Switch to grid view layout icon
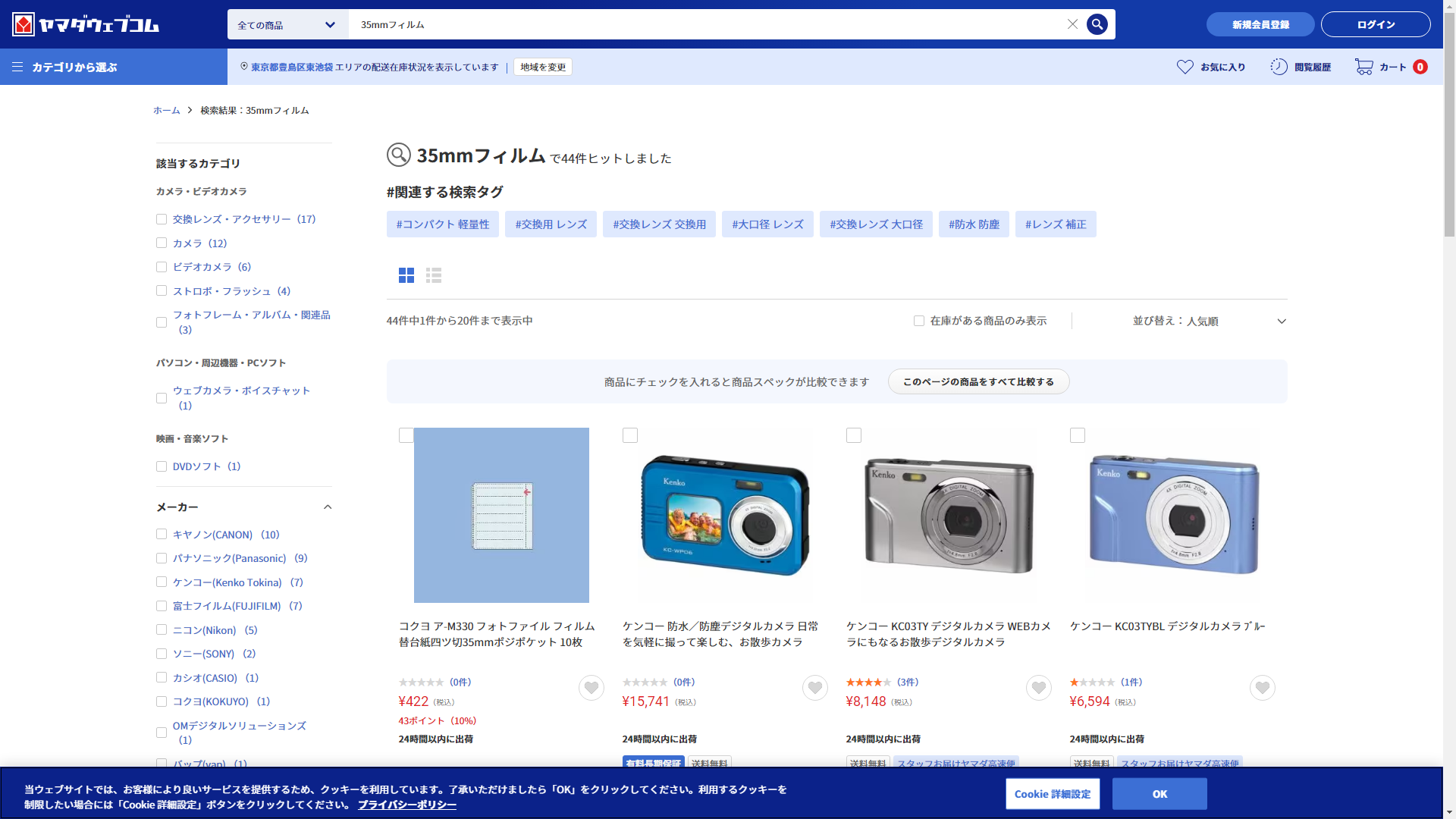Image resolution: width=1456 pixels, height=819 pixels. coord(406,275)
